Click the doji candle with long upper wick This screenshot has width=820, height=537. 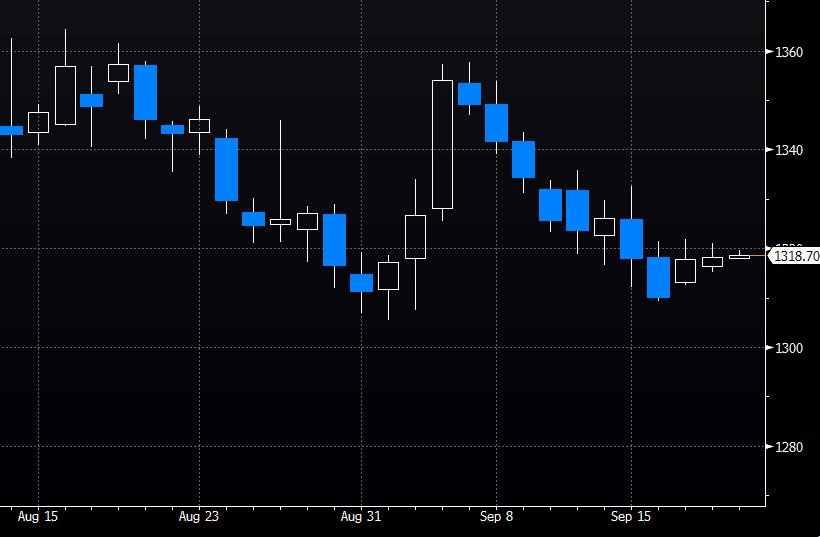[280, 221]
